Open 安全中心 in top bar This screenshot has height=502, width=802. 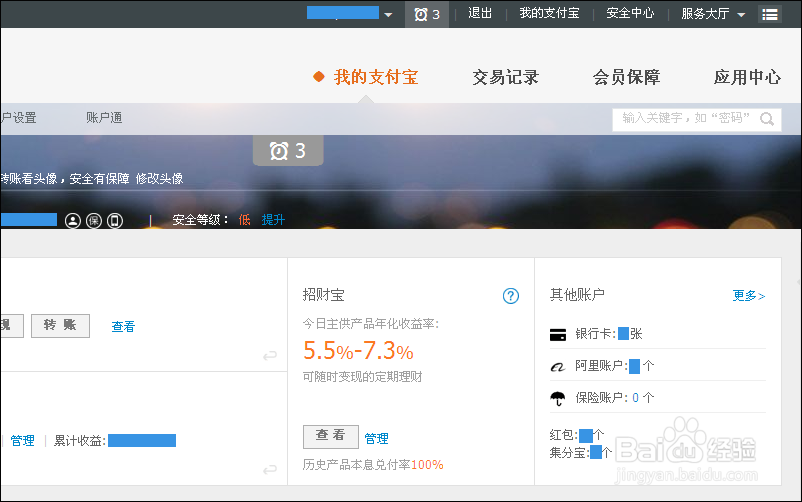coord(630,13)
